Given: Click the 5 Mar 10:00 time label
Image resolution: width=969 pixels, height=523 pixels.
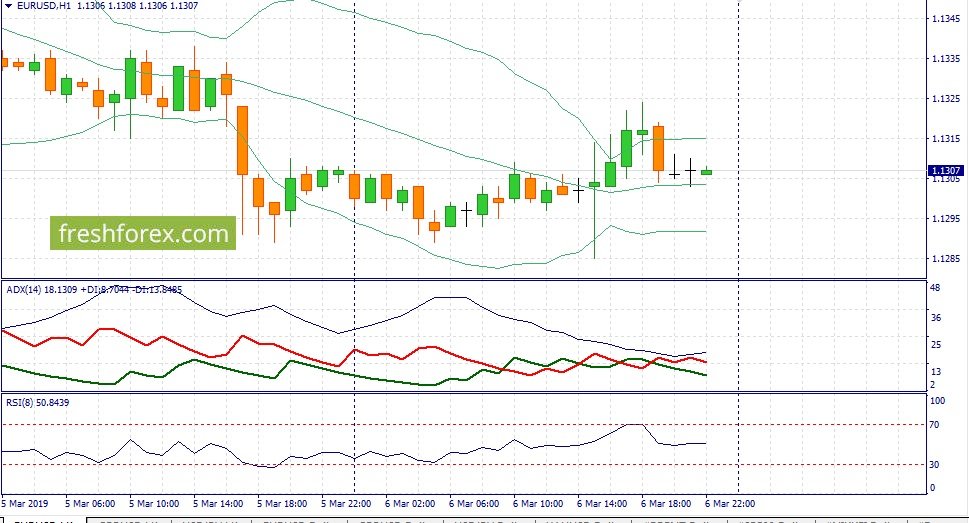Looking at the screenshot, I should (154, 504).
